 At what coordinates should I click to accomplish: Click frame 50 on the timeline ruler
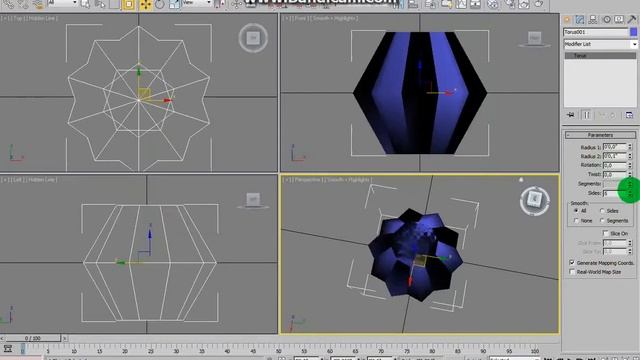click(278, 350)
